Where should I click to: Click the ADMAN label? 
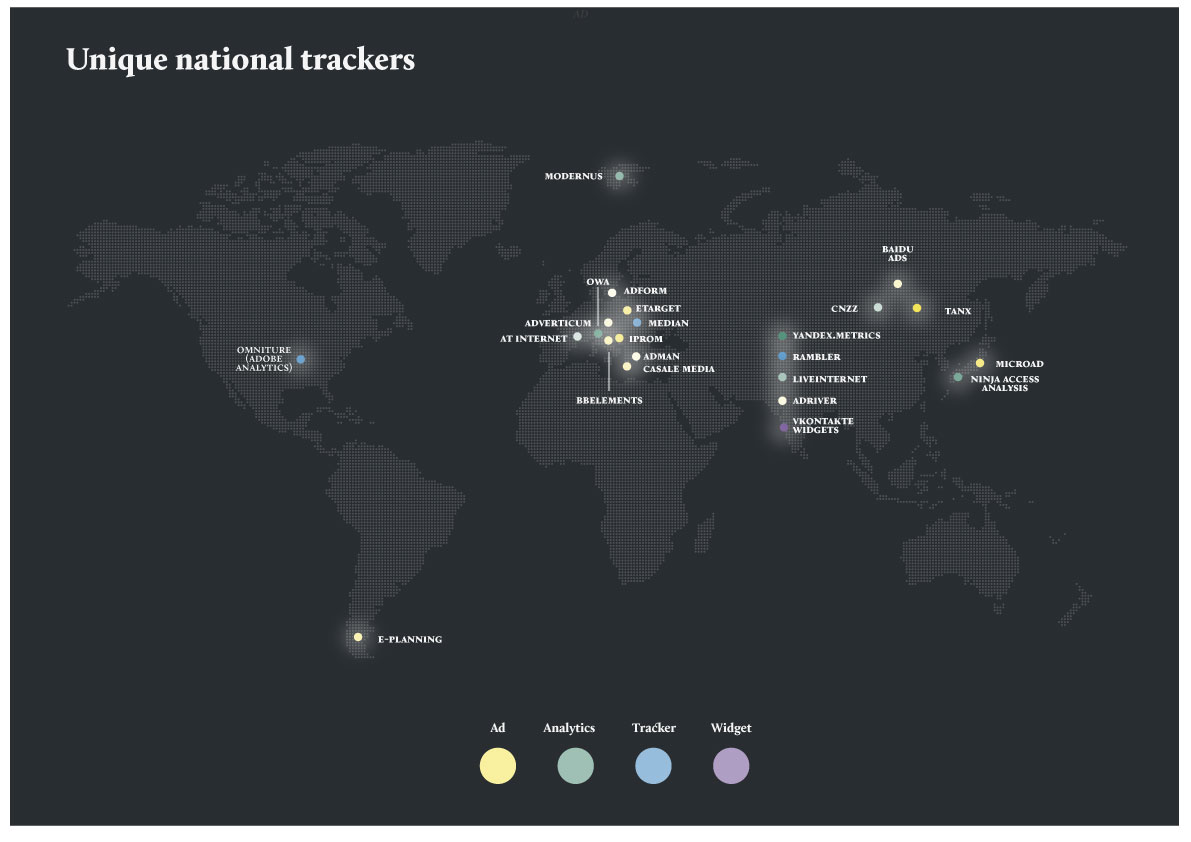click(662, 356)
